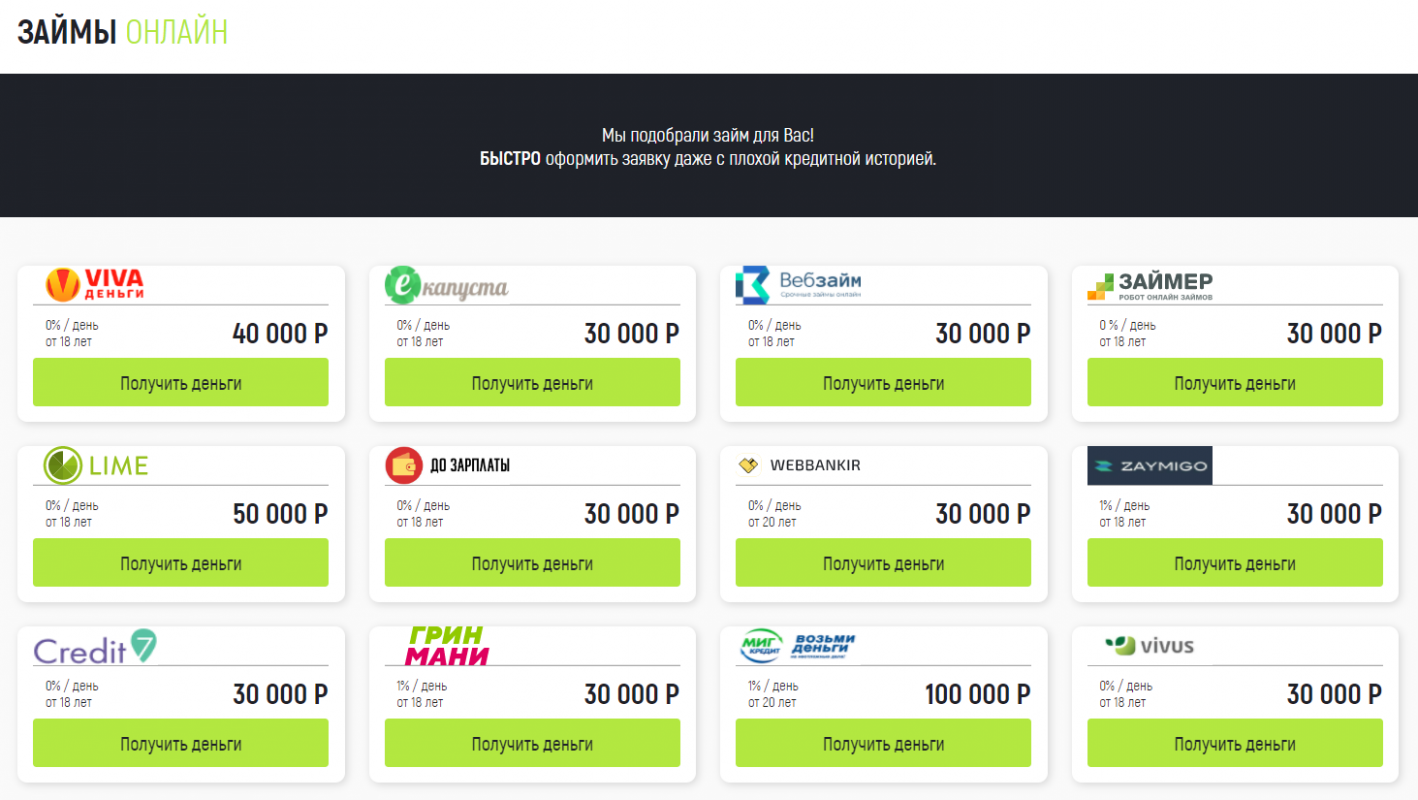Image resolution: width=1418 pixels, height=800 pixels.
Task: Click the vivus logo
Action: click(x=1150, y=646)
